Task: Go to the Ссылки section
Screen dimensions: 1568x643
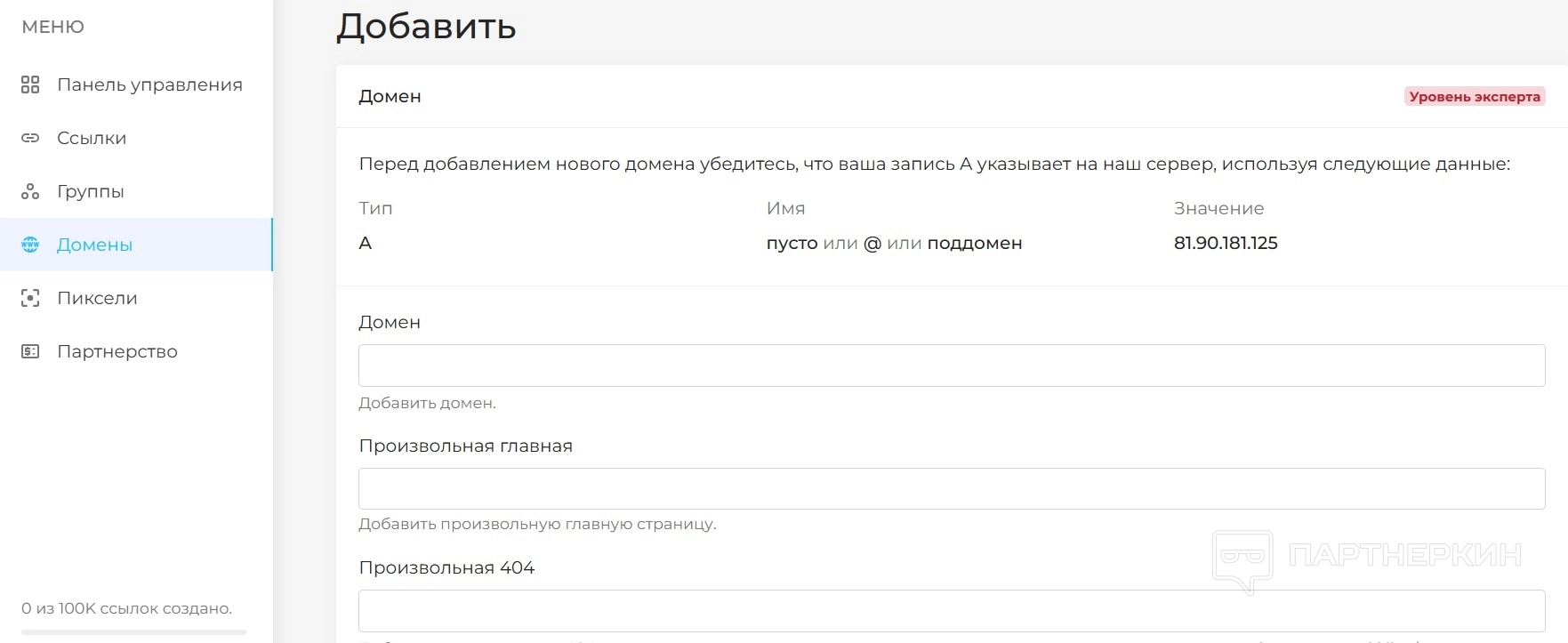Action: (x=92, y=138)
